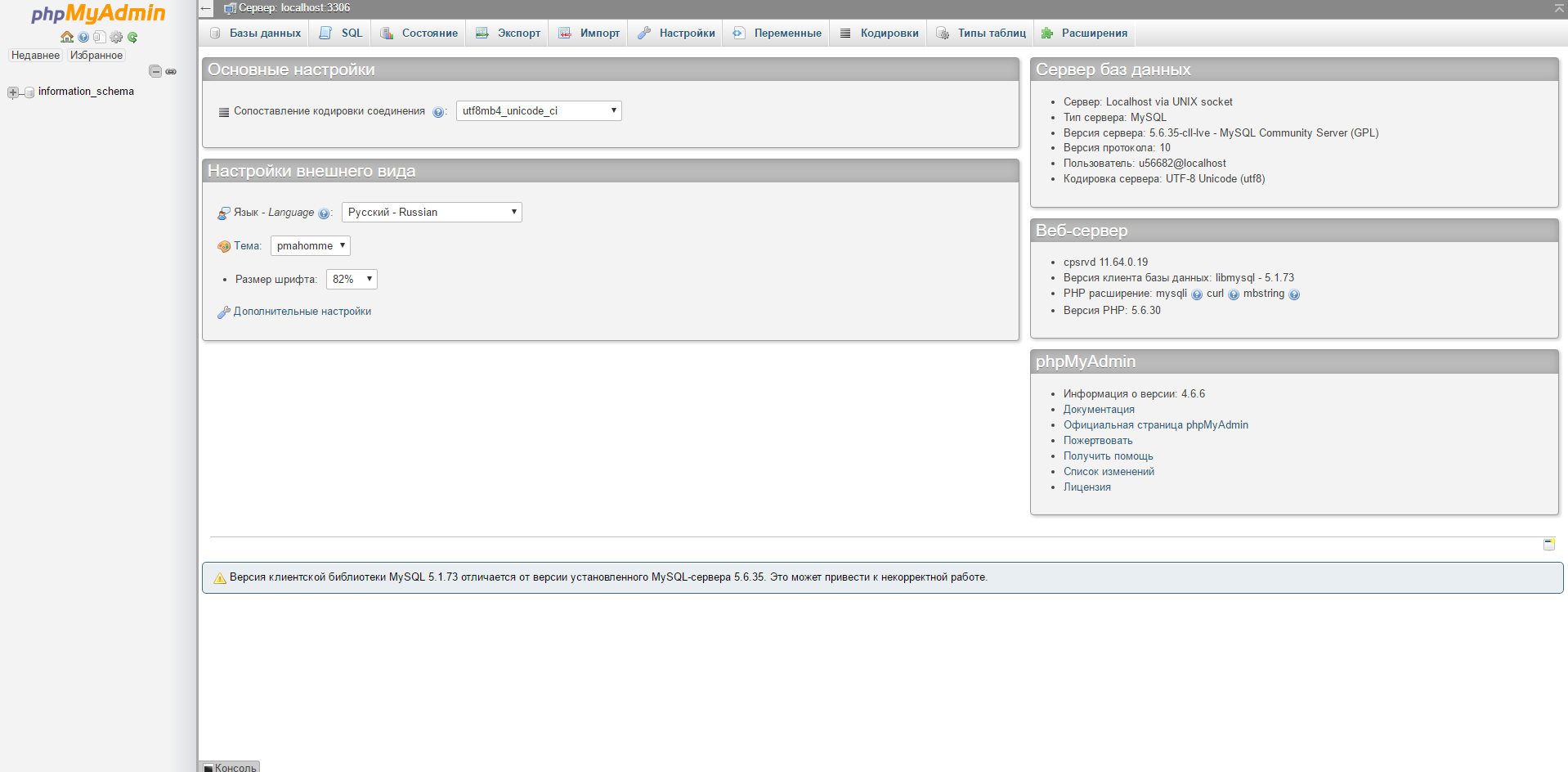Open the Типы таблиц tab
Image resolution: width=1568 pixels, height=772 pixels.
981,34
